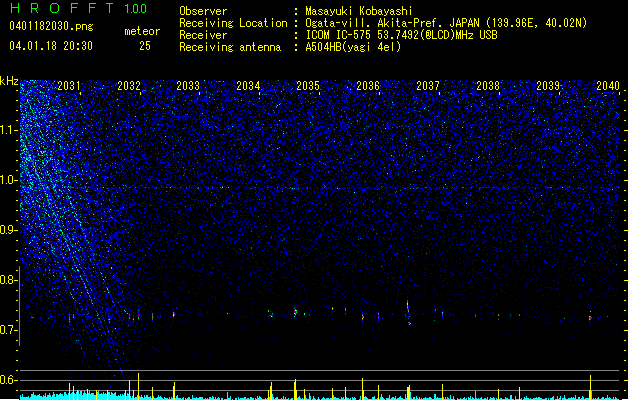Viewport: 629px width, 400px height.
Task: Click the 2031 time marker
Action: pyautogui.click(x=69, y=86)
